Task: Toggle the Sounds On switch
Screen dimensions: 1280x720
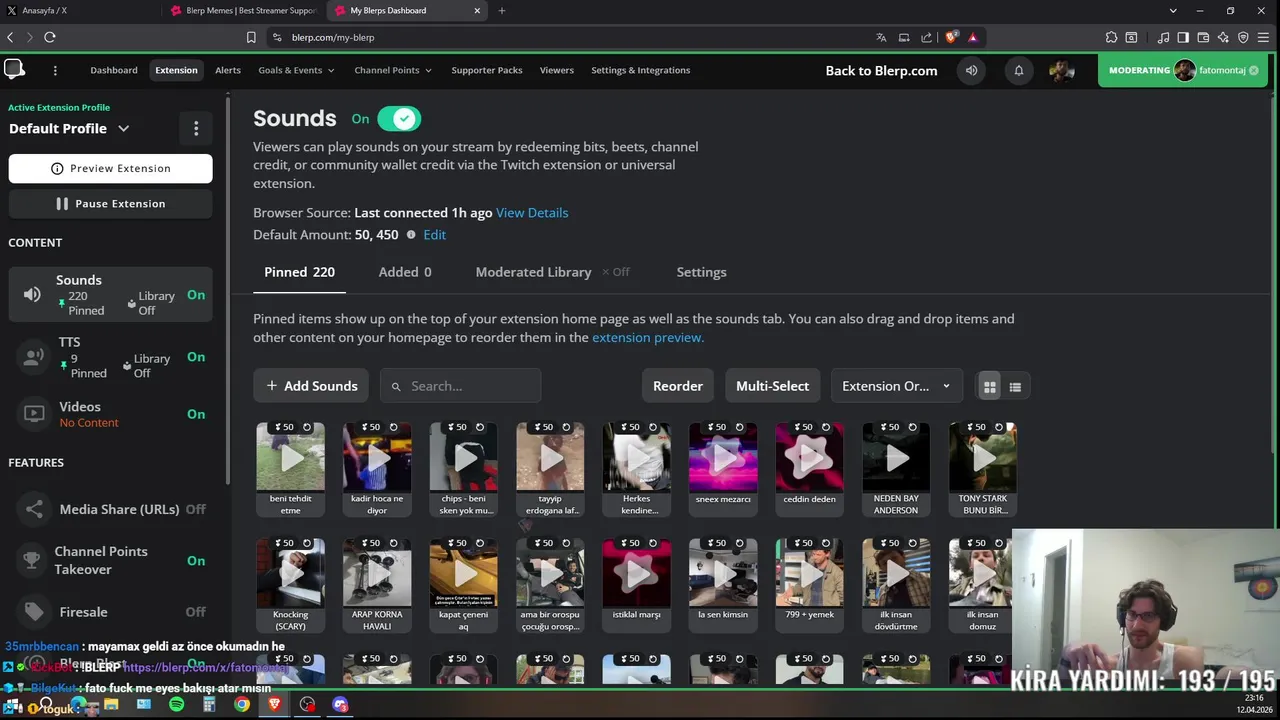Action: [x=399, y=119]
